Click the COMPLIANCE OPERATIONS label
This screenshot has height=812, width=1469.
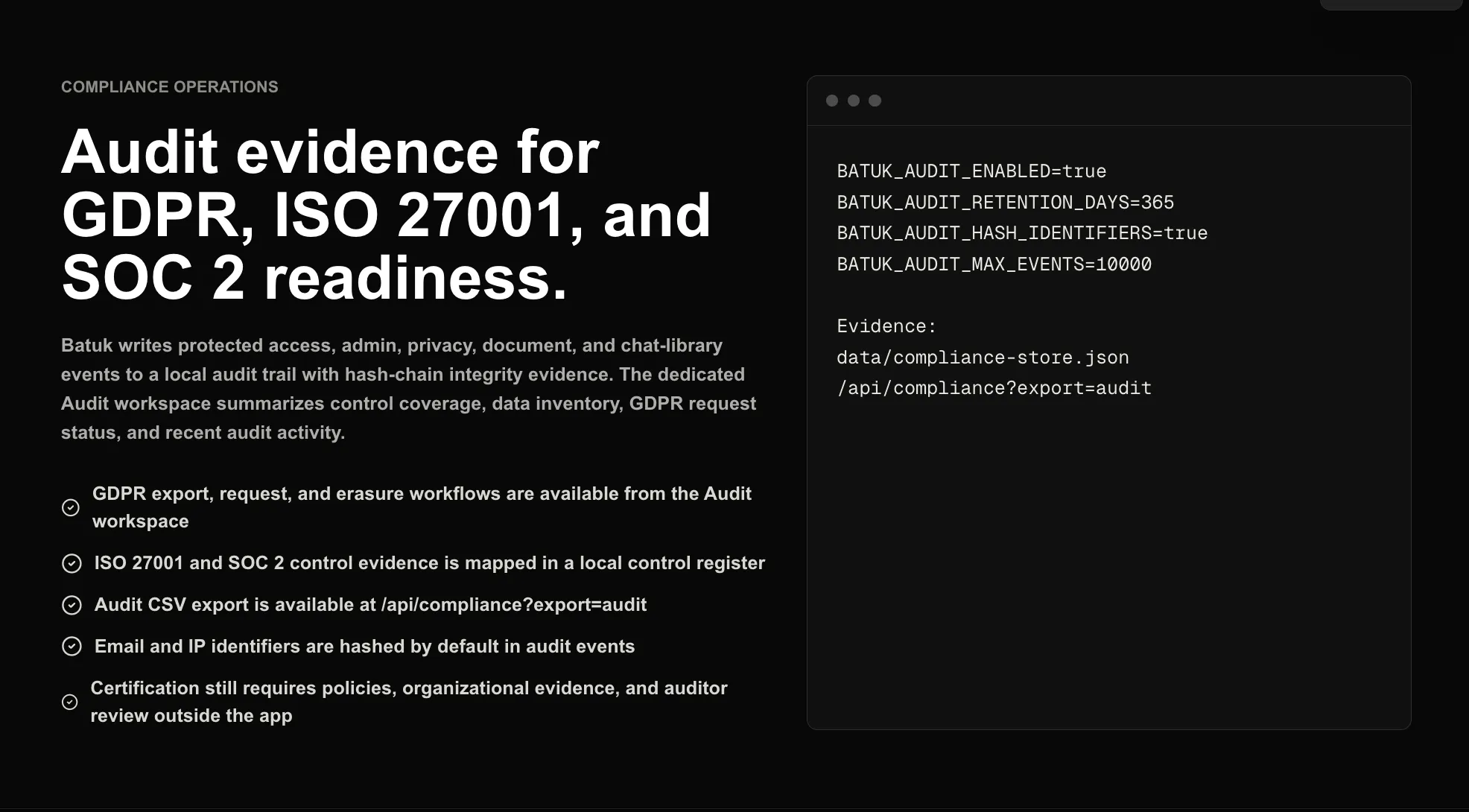tap(170, 87)
